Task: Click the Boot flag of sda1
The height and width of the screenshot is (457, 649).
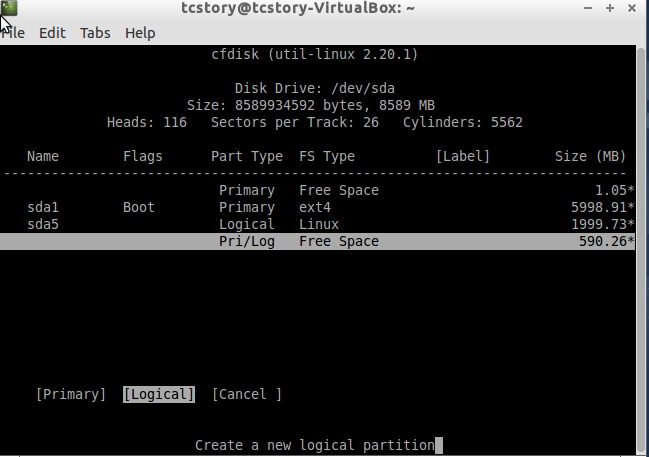Action: pyautogui.click(x=139, y=207)
